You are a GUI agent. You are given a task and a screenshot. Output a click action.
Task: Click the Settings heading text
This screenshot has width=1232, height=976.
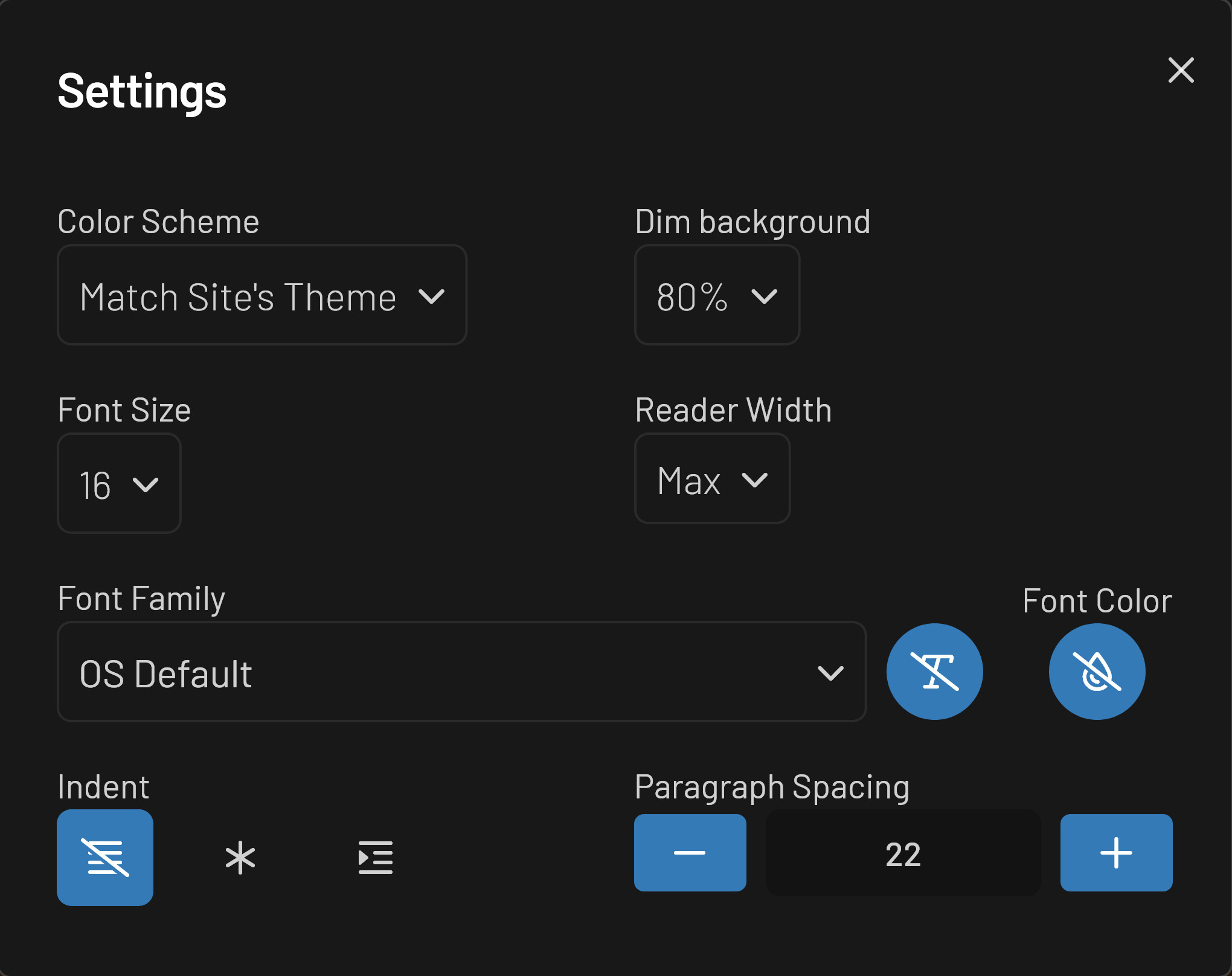(x=142, y=91)
